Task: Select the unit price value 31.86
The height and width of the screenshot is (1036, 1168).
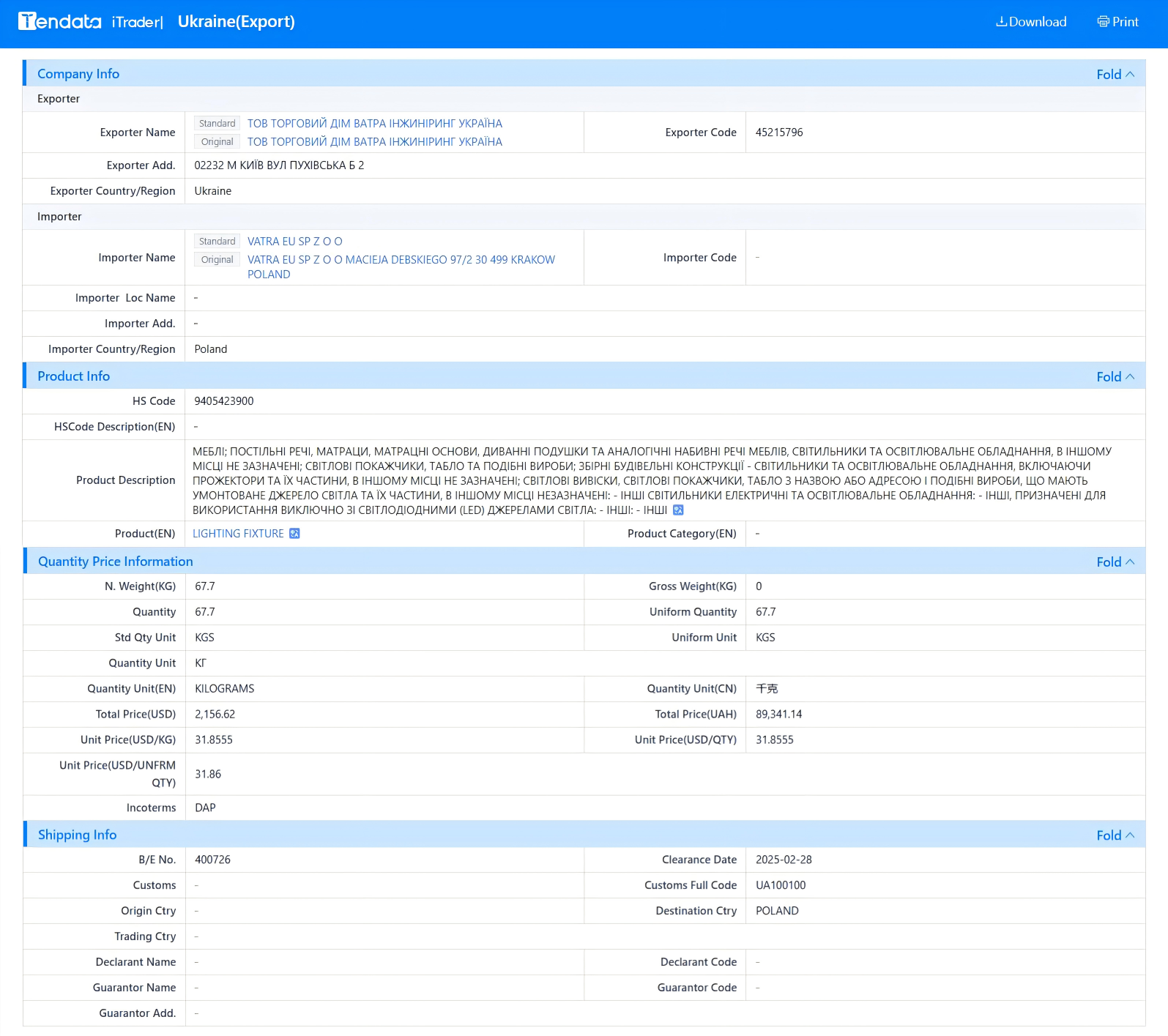Action: click(208, 775)
